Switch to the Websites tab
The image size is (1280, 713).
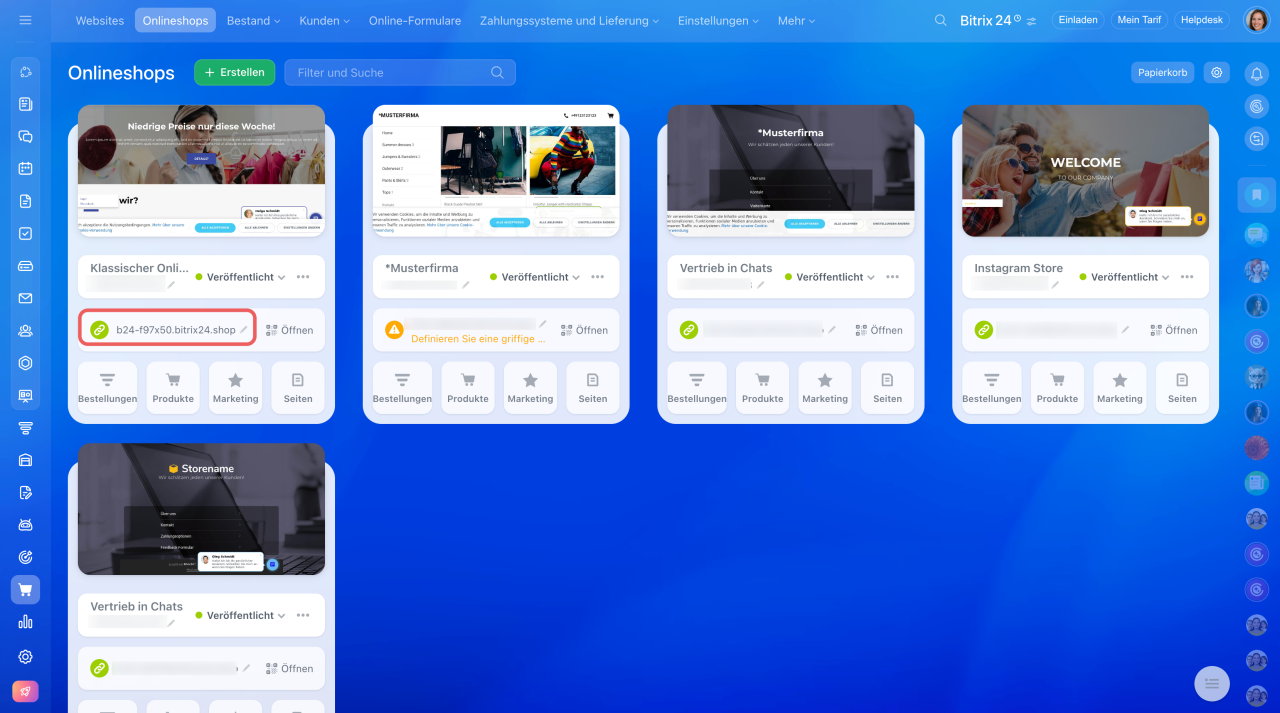[100, 20]
